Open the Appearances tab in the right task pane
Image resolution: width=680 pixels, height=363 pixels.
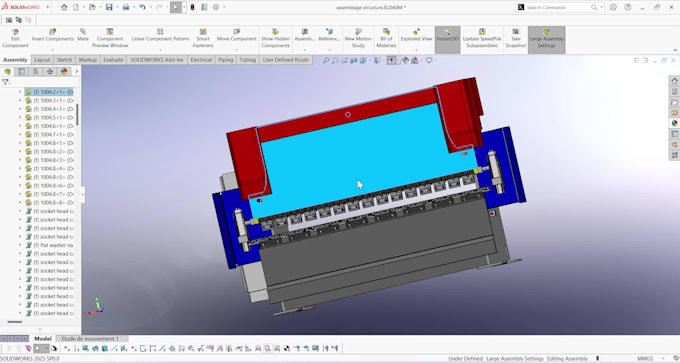[x=674, y=123]
